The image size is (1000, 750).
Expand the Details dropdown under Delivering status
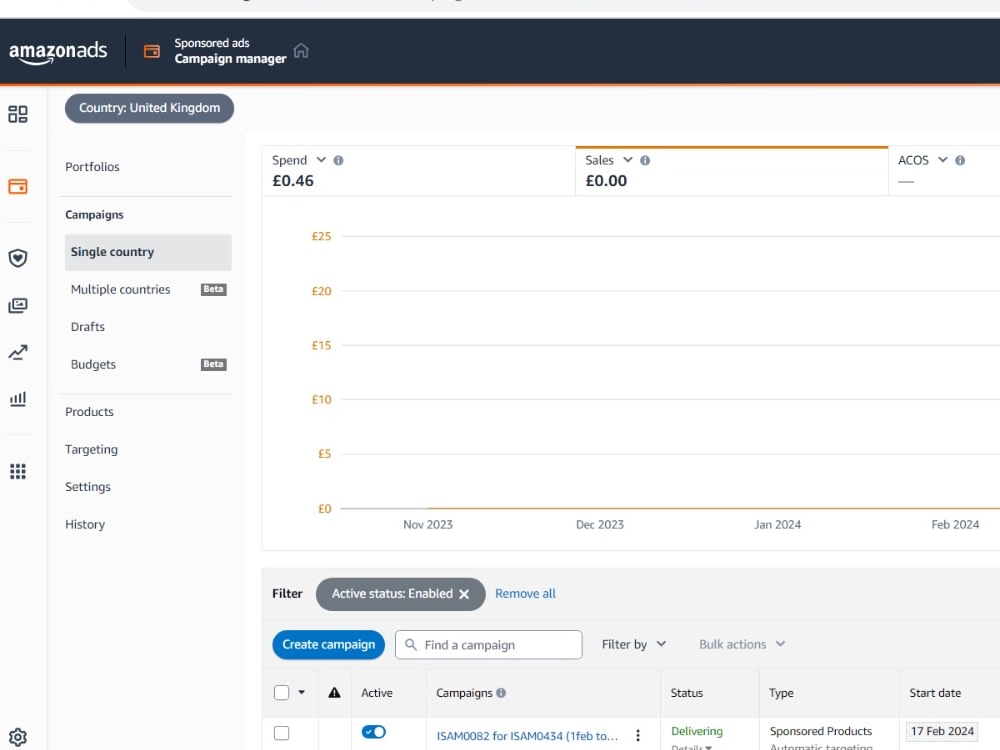click(x=691, y=746)
